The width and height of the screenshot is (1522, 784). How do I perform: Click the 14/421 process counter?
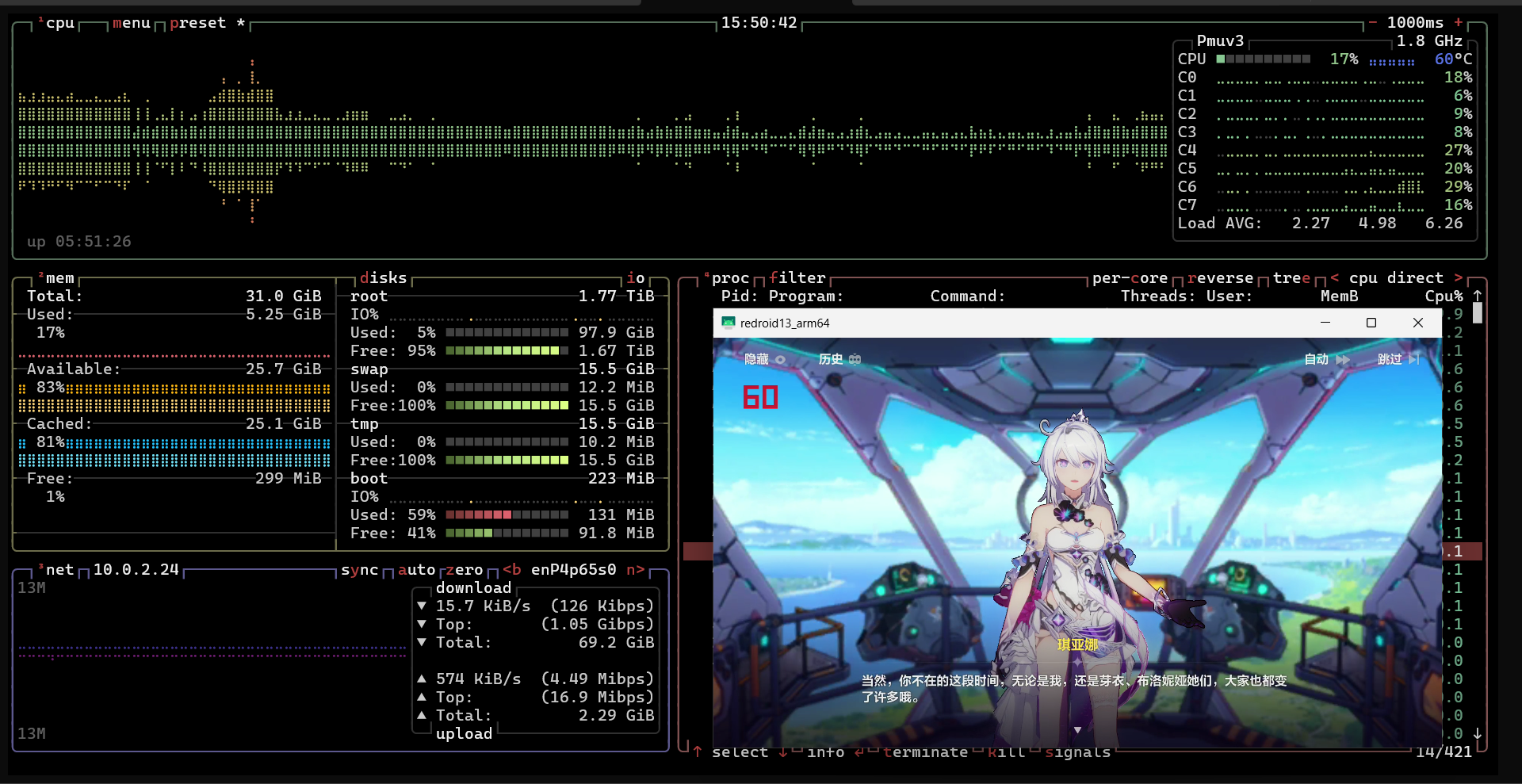tap(1444, 751)
